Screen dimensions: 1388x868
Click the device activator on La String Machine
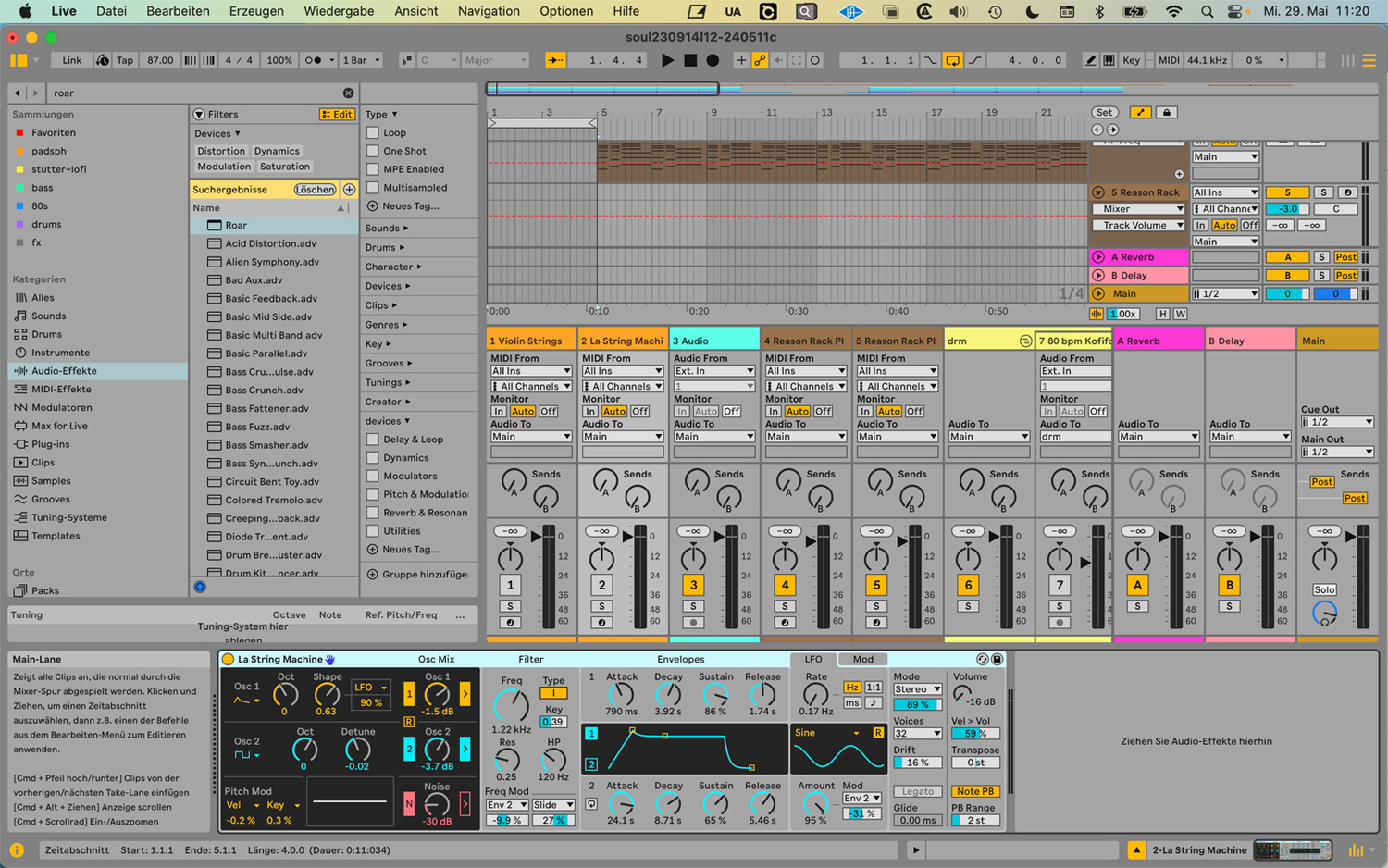tap(229, 660)
